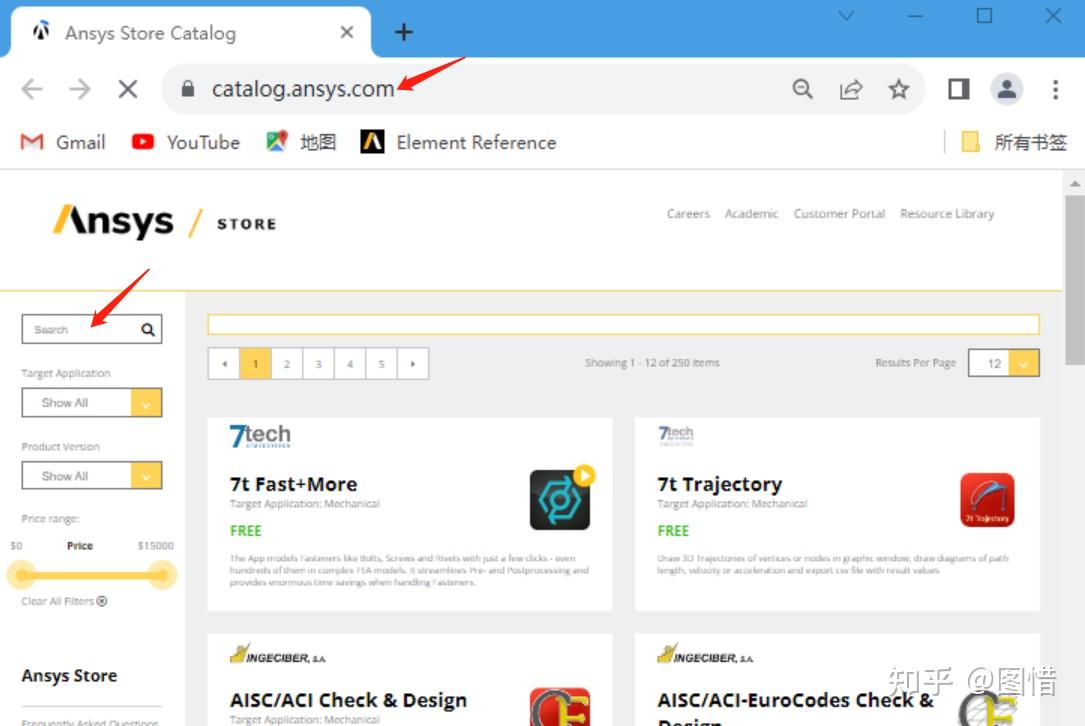Open the 7t Fast+More app title
The image size is (1085, 726).
click(293, 484)
